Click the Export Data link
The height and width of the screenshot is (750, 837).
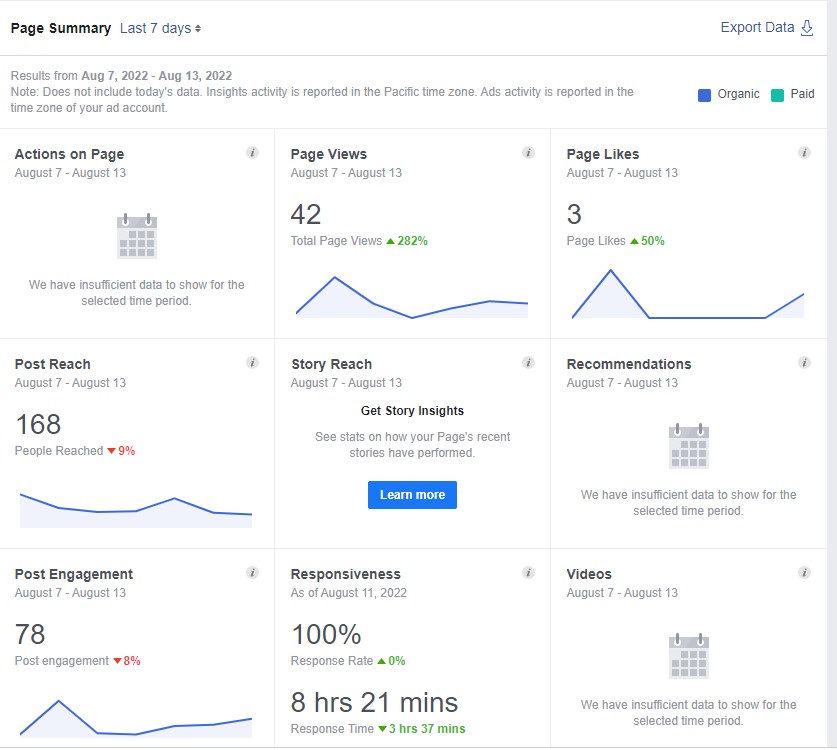click(x=757, y=28)
